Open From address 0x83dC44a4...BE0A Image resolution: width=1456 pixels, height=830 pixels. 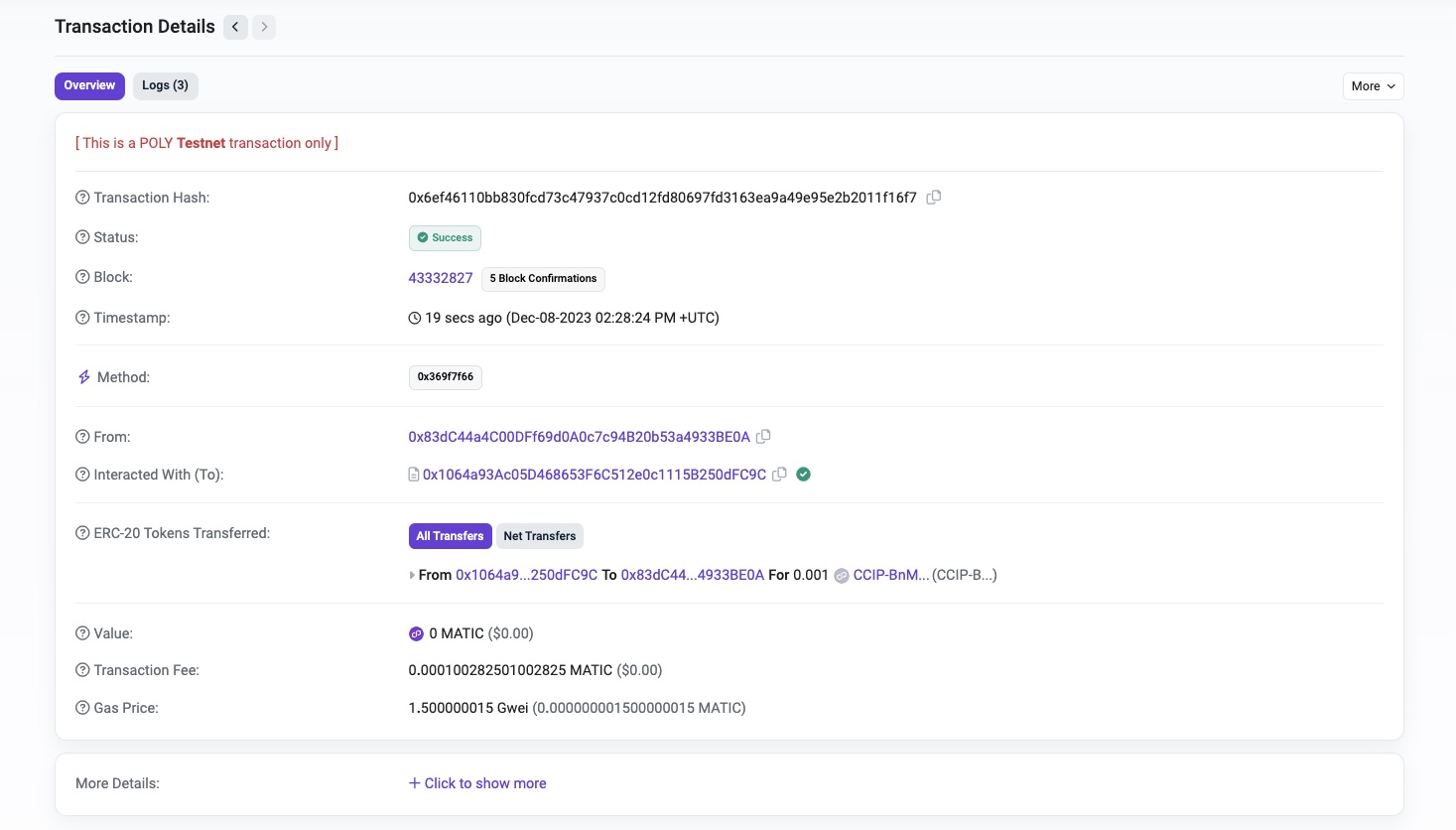click(580, 437)
